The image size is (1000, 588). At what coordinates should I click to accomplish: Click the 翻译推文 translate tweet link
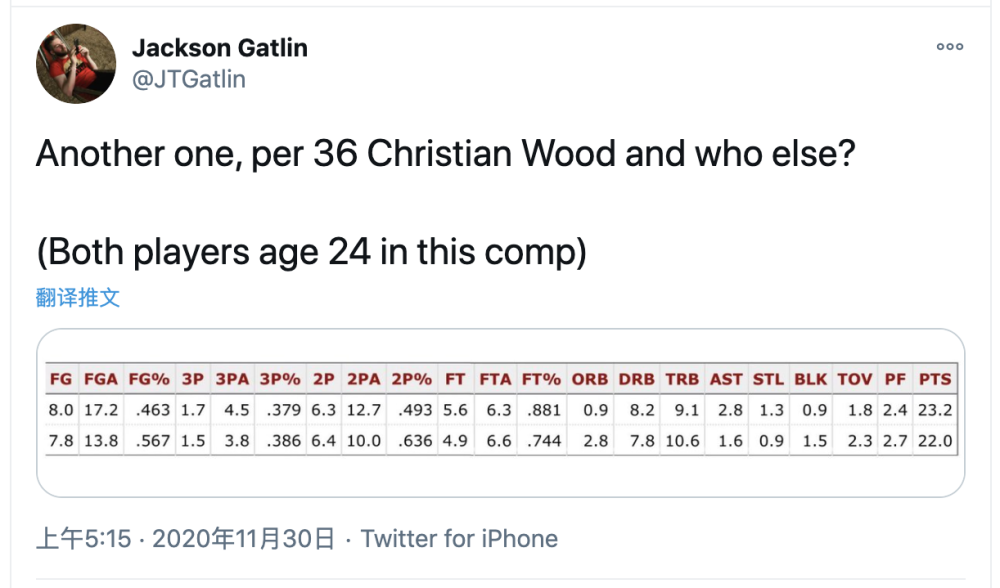[78, 297]
